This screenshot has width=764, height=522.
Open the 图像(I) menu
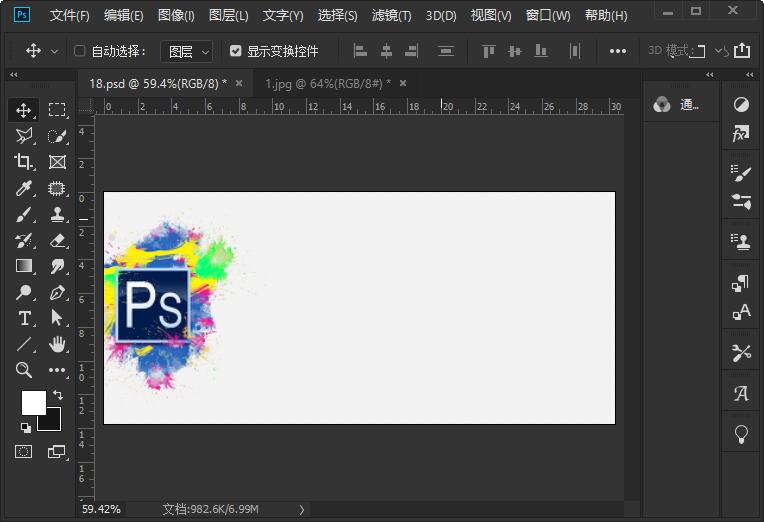pos(176,16)
